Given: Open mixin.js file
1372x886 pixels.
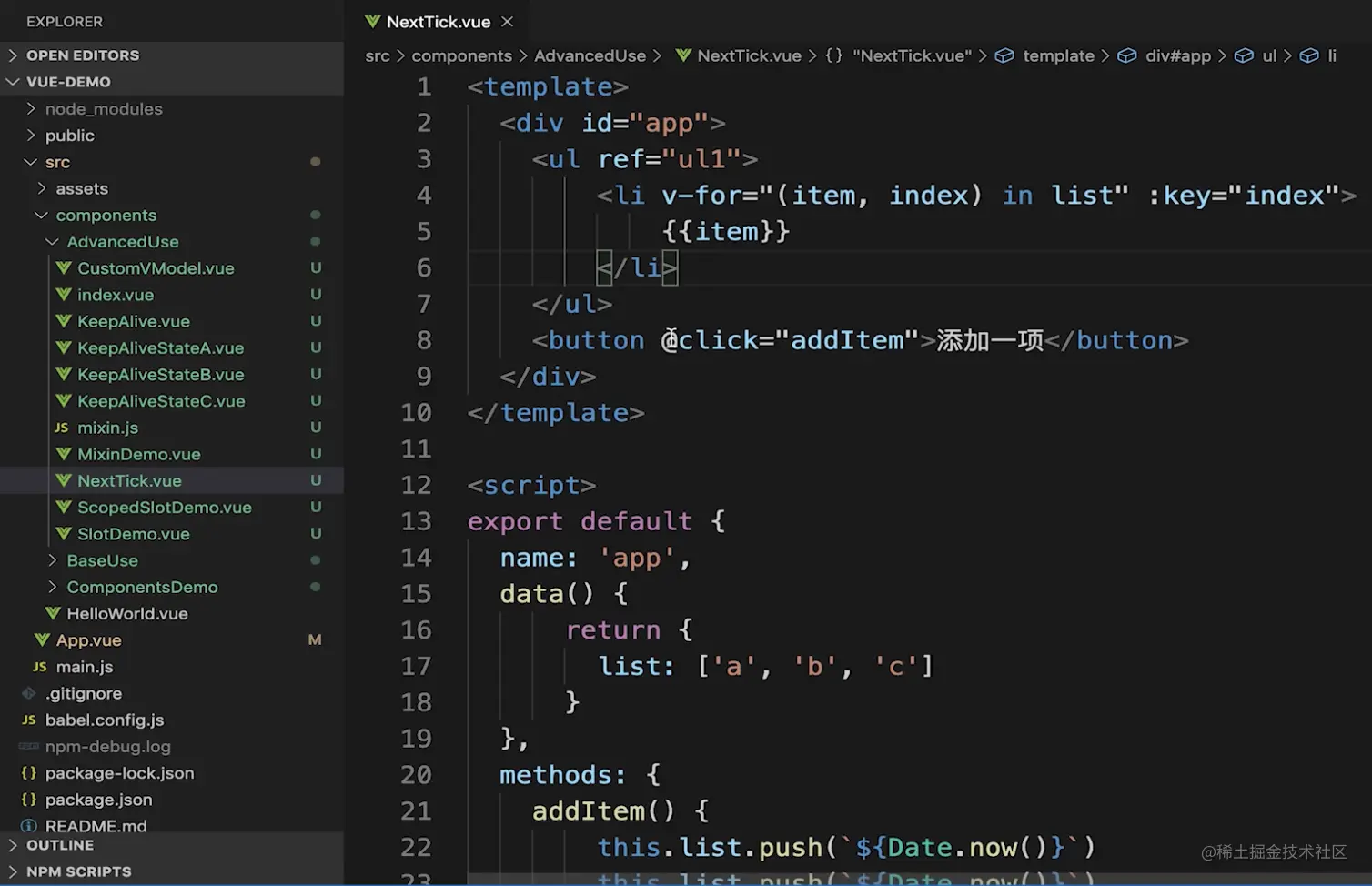Looking at the screenshot, I should click(x=107, y=428).
